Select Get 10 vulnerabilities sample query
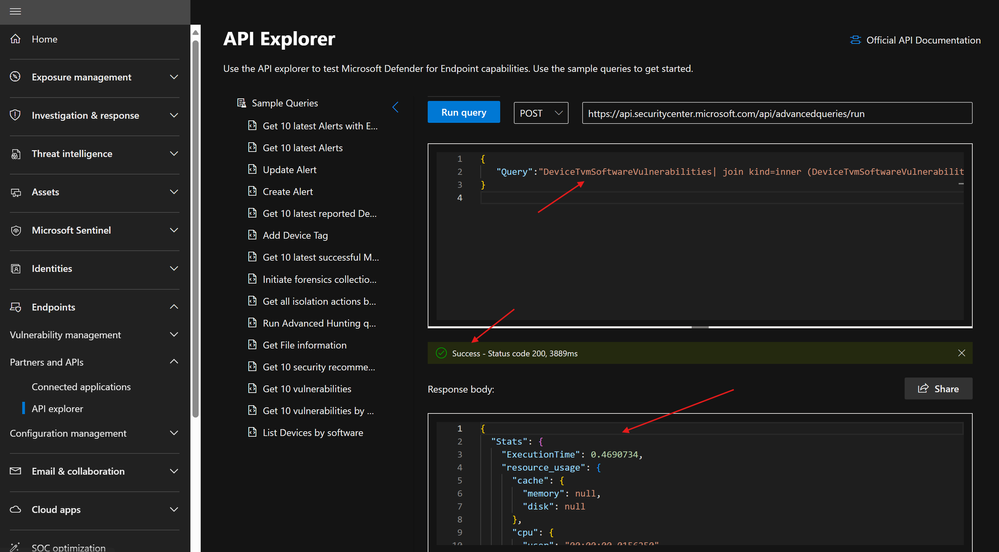999x552 pixels. tap(307, 388)
